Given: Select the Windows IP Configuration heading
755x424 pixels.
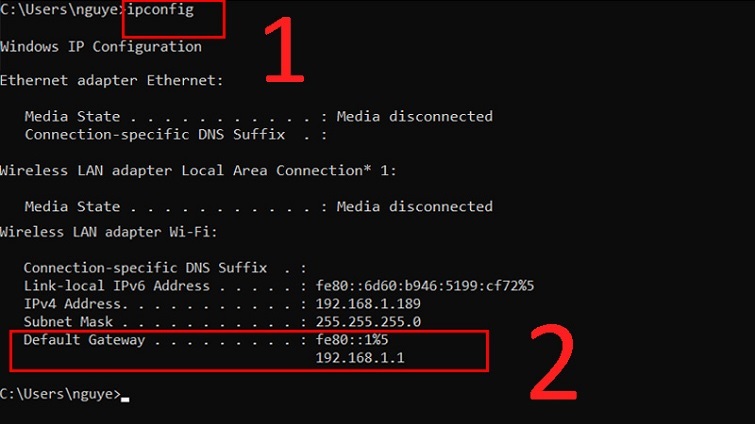Looking at the screenshot, I should click(x=100, y=47).
